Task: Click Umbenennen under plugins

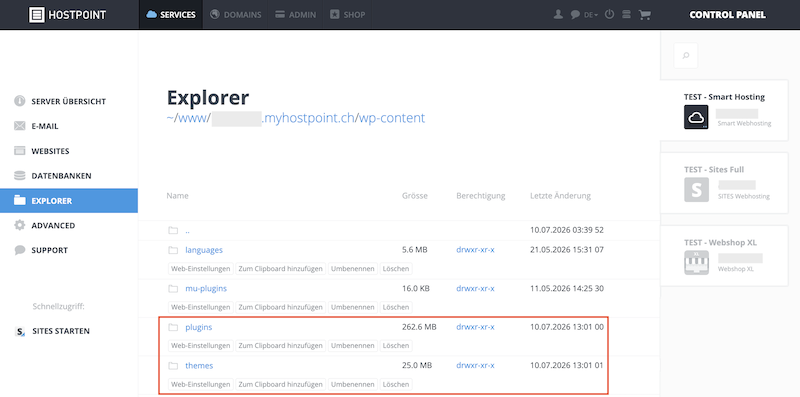Action: pyautogui.click(x=353, y=345)
